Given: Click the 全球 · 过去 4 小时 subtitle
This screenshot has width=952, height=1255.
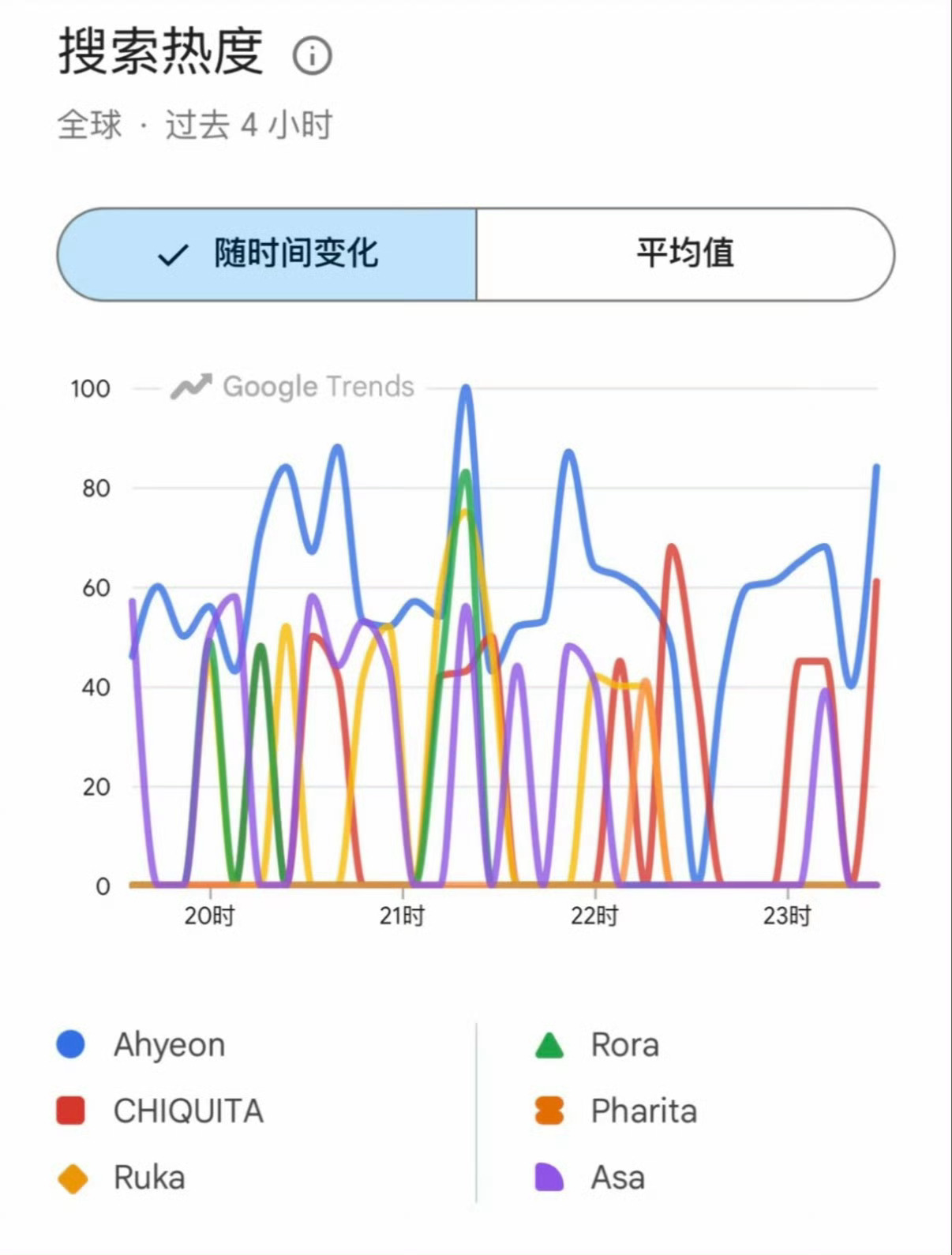Looking at the screenshot, I should tap(195, 125).
